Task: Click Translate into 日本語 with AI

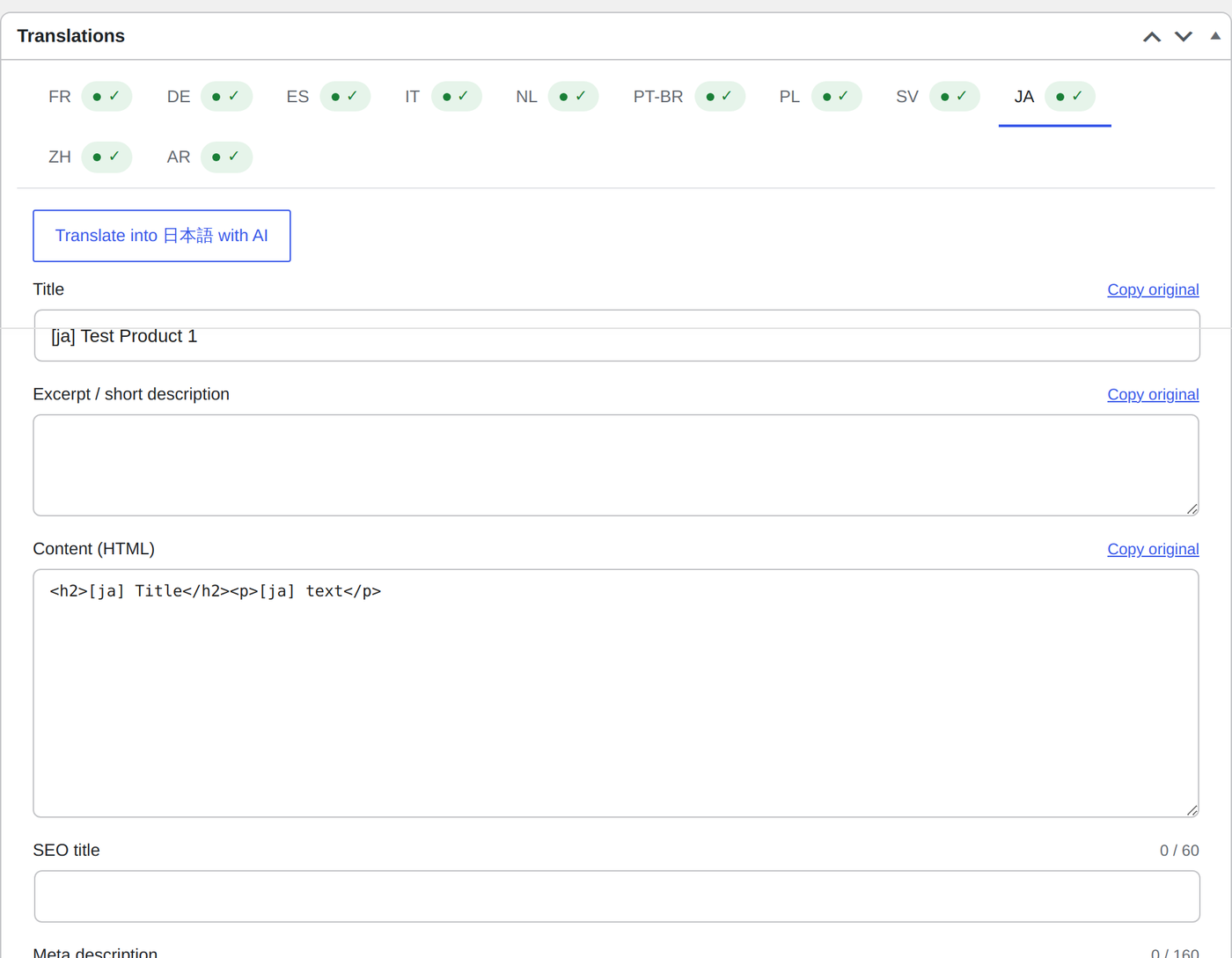Action: 162,236
